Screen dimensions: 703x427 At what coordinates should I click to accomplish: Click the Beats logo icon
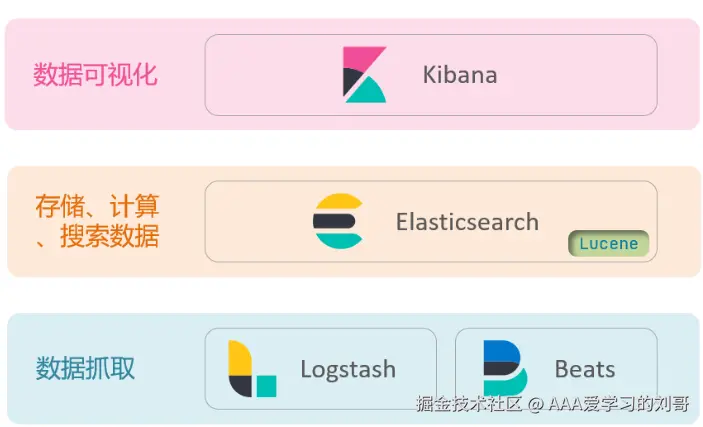pos(504,368)
